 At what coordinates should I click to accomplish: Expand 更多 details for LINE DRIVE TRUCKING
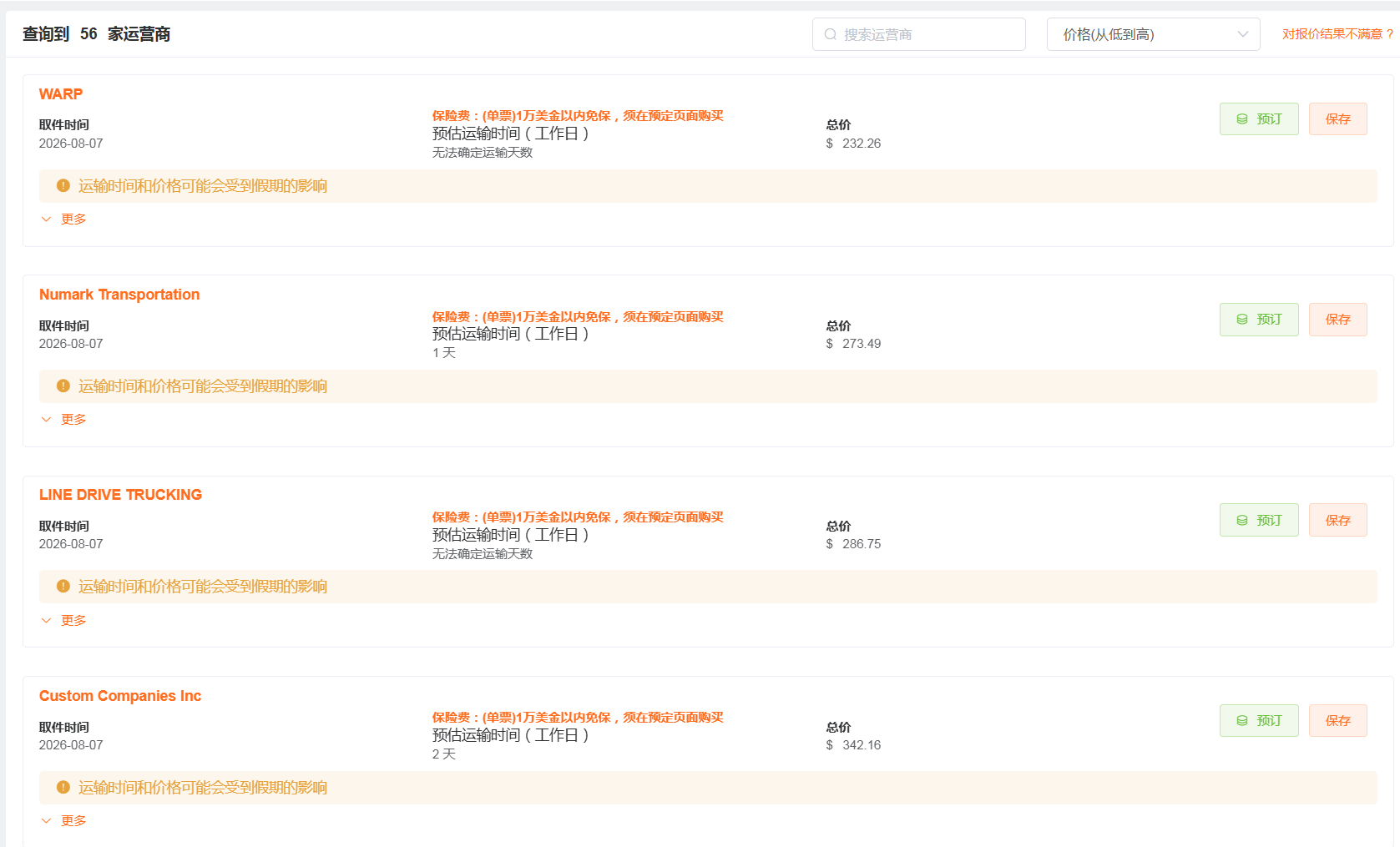click(x=64, y=620)
